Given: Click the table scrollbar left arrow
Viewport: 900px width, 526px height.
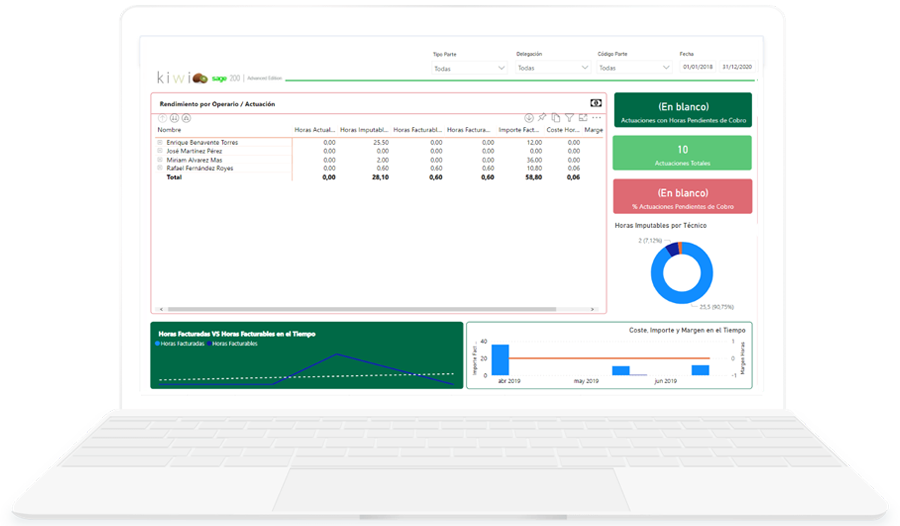Looking at the screenshot, I should tap(161, 309).
